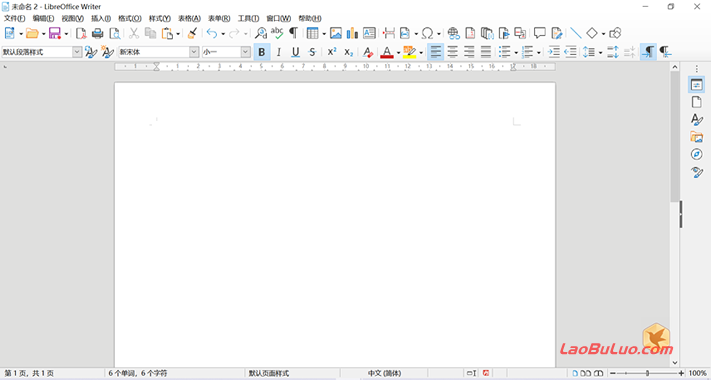This screenshot has width=711, height=380.
Task: Insert a hyperlink with the globe icon
Action: pos(453,33)
